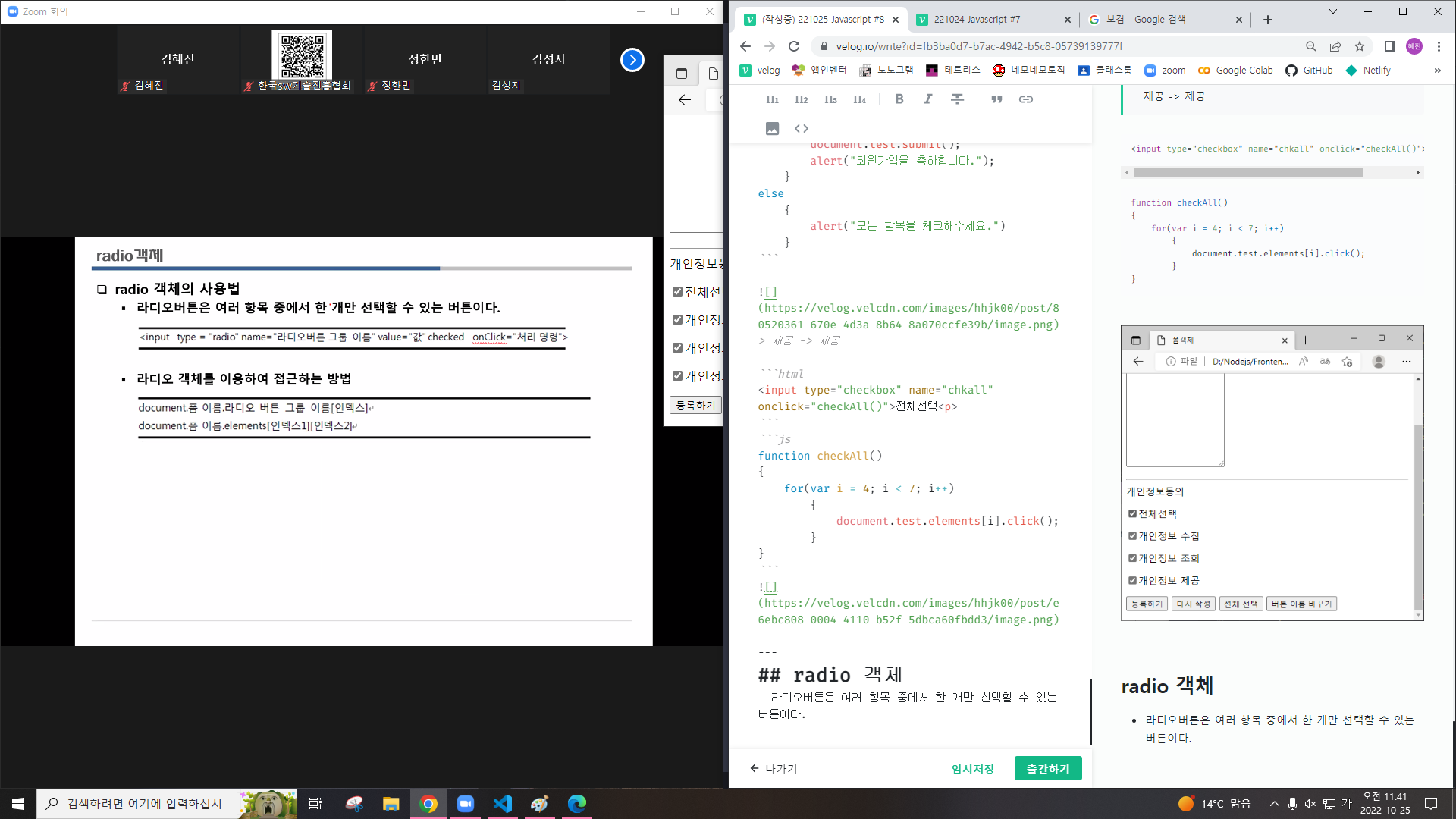Go forward in Chrome browser
Image resolution: width=1456 pixels, height=819 pixels.
[770, 46]
